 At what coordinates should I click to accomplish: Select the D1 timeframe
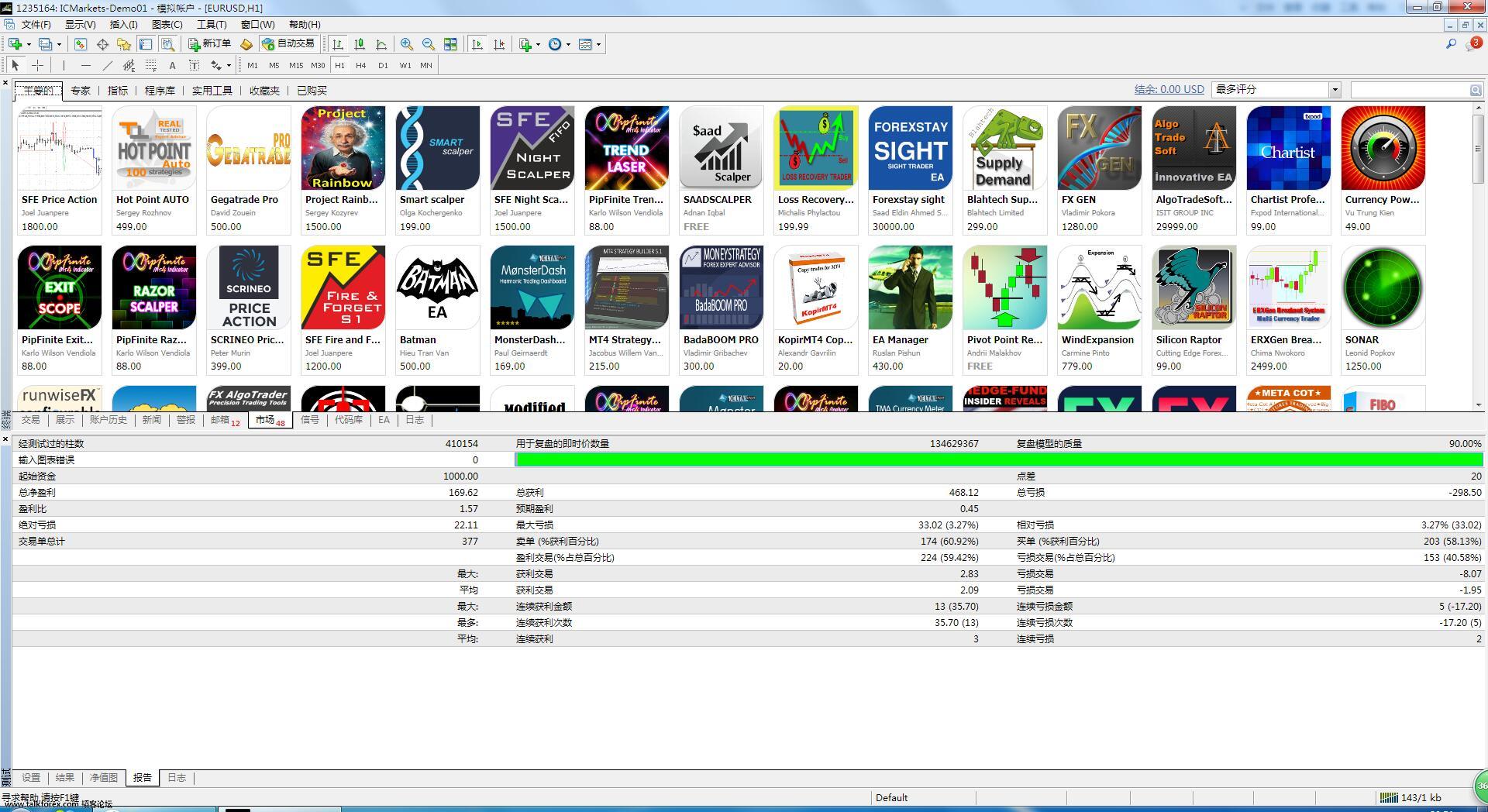[383, 65]
